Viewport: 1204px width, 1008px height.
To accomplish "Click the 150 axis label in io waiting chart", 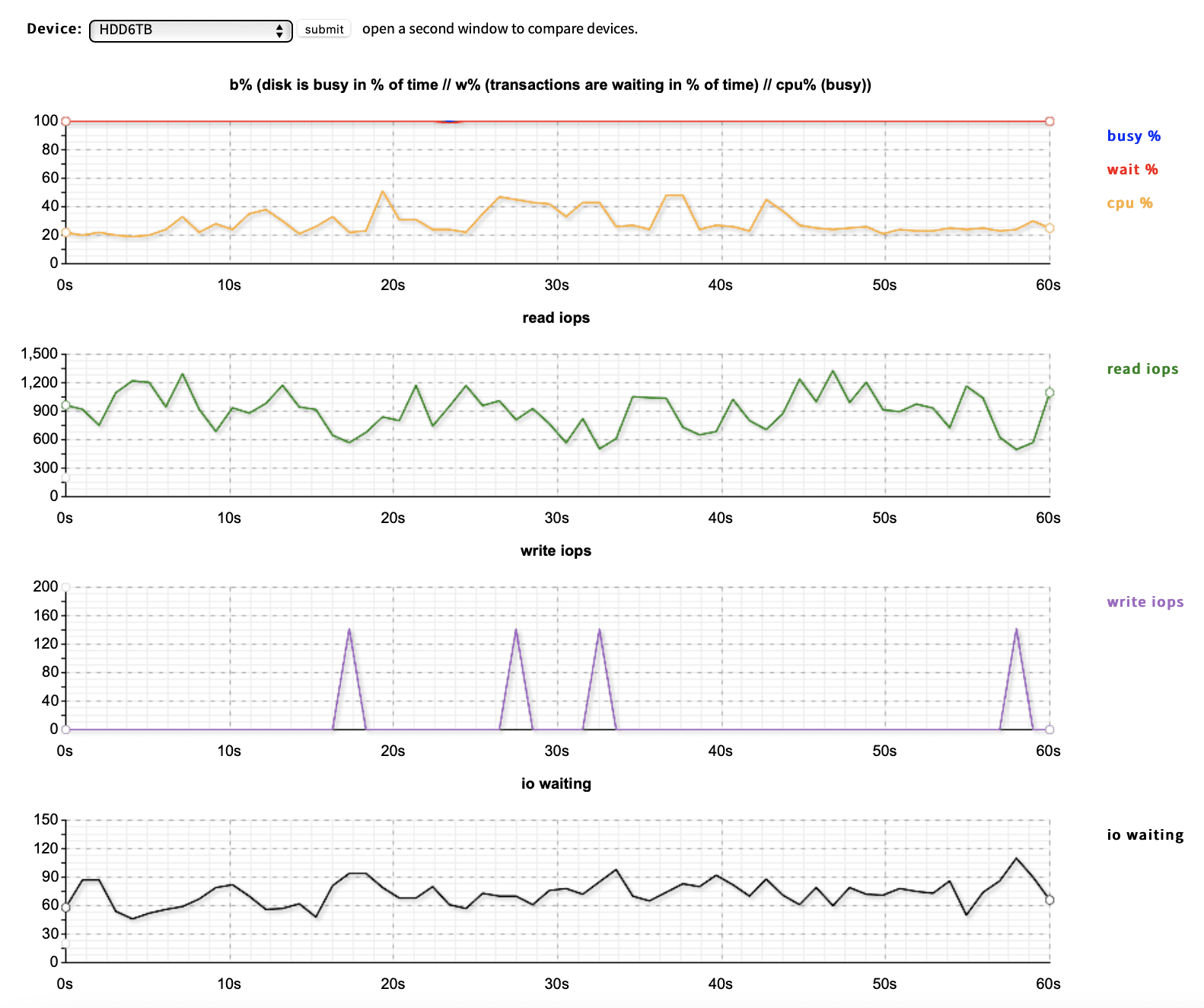I will (x=46, y=820).
